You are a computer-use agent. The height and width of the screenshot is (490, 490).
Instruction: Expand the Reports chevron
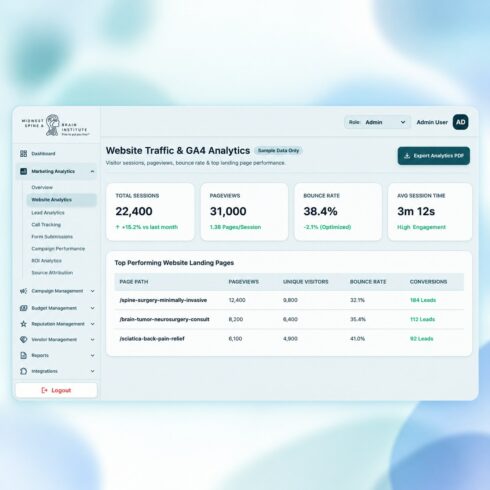92,355
